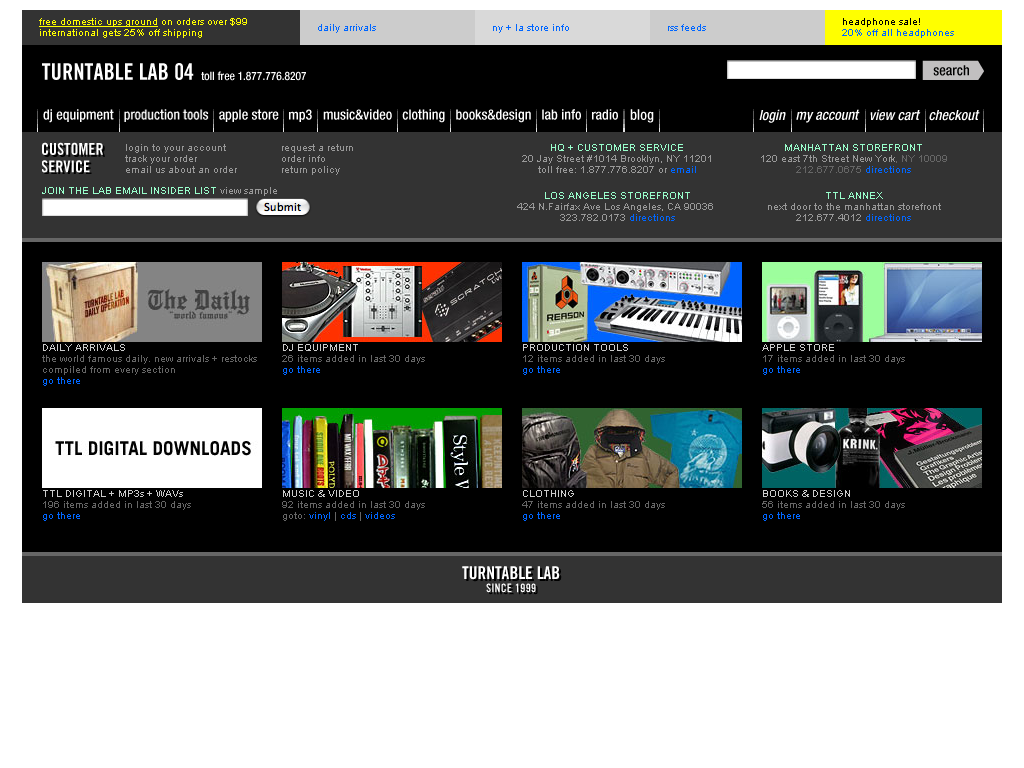Get directions to Los Angeles storefront
This screenshot has width=1024, height=768.
652,218
